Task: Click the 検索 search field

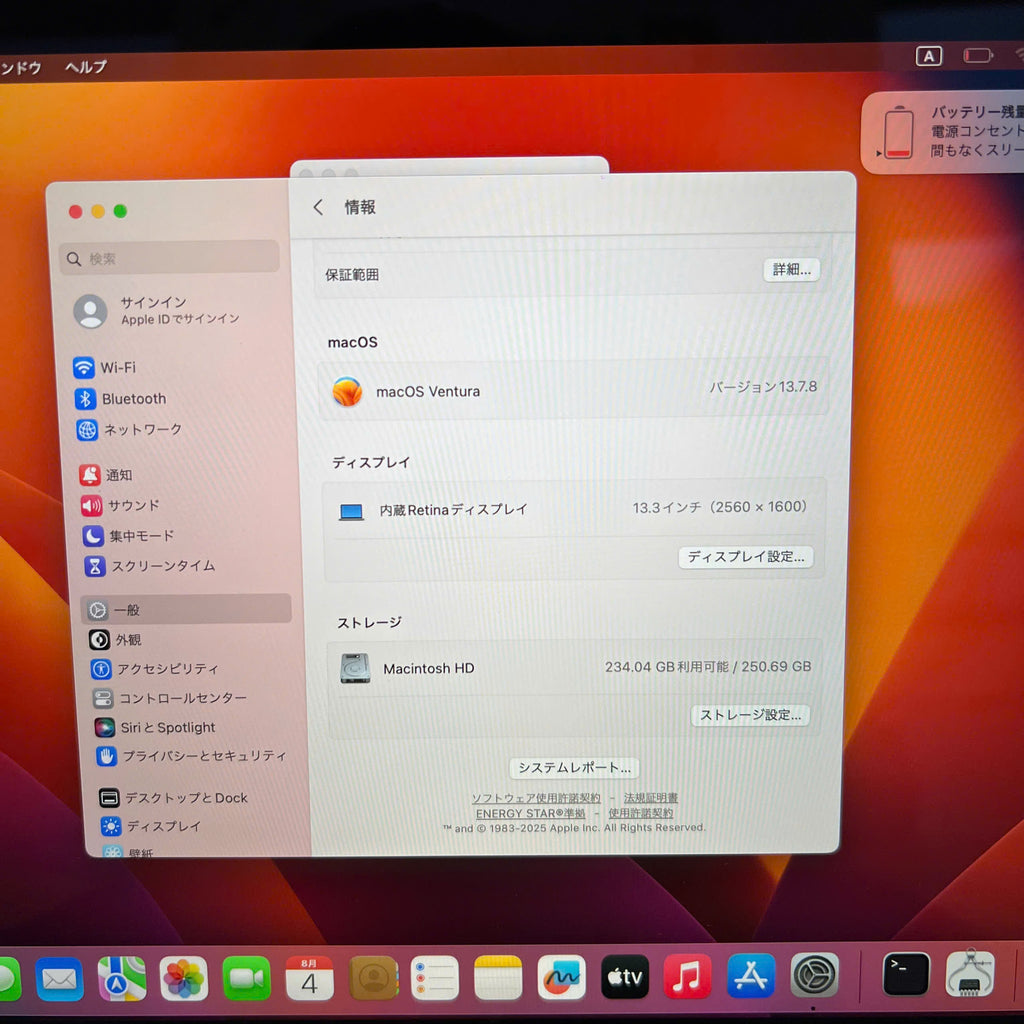Action: [170, 258]
